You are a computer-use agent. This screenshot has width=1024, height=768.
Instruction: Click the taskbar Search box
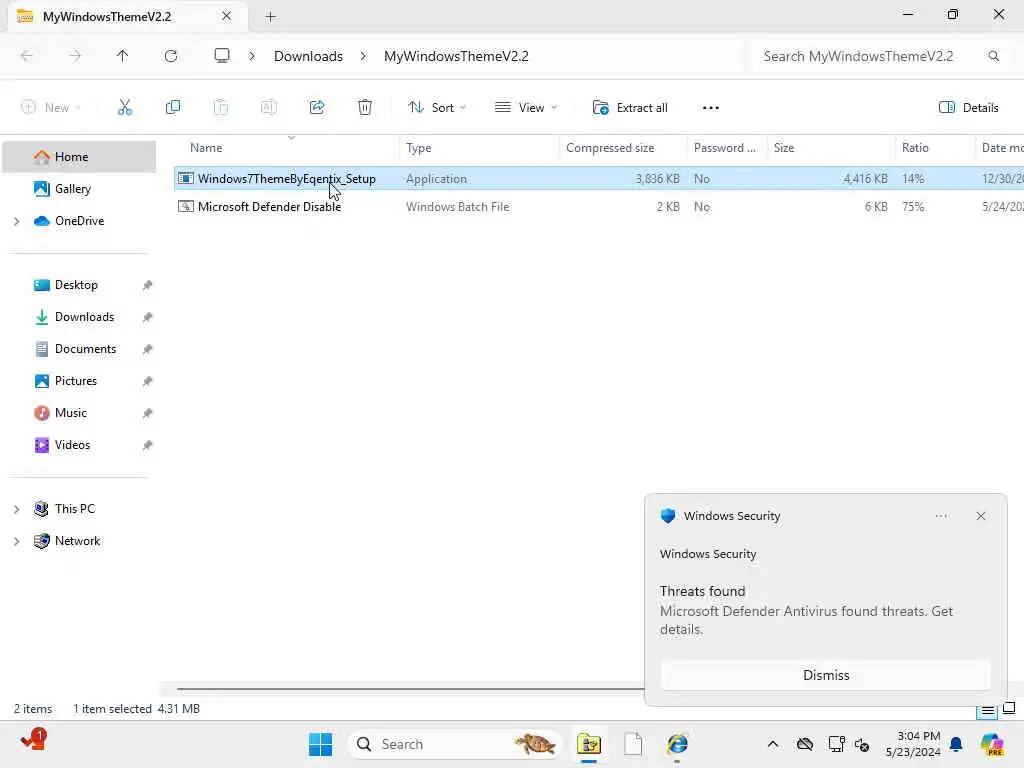coord(455,744)
